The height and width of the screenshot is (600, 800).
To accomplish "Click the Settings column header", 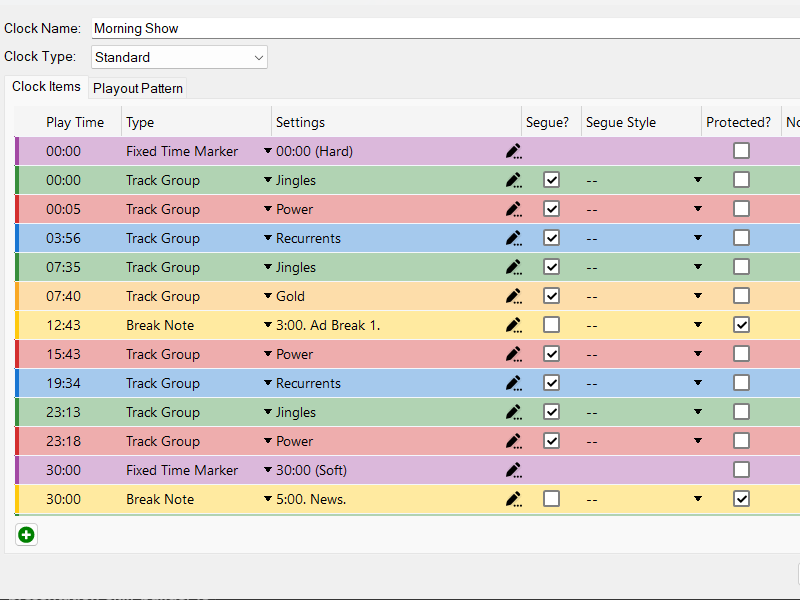I will (x=396, y=122).
